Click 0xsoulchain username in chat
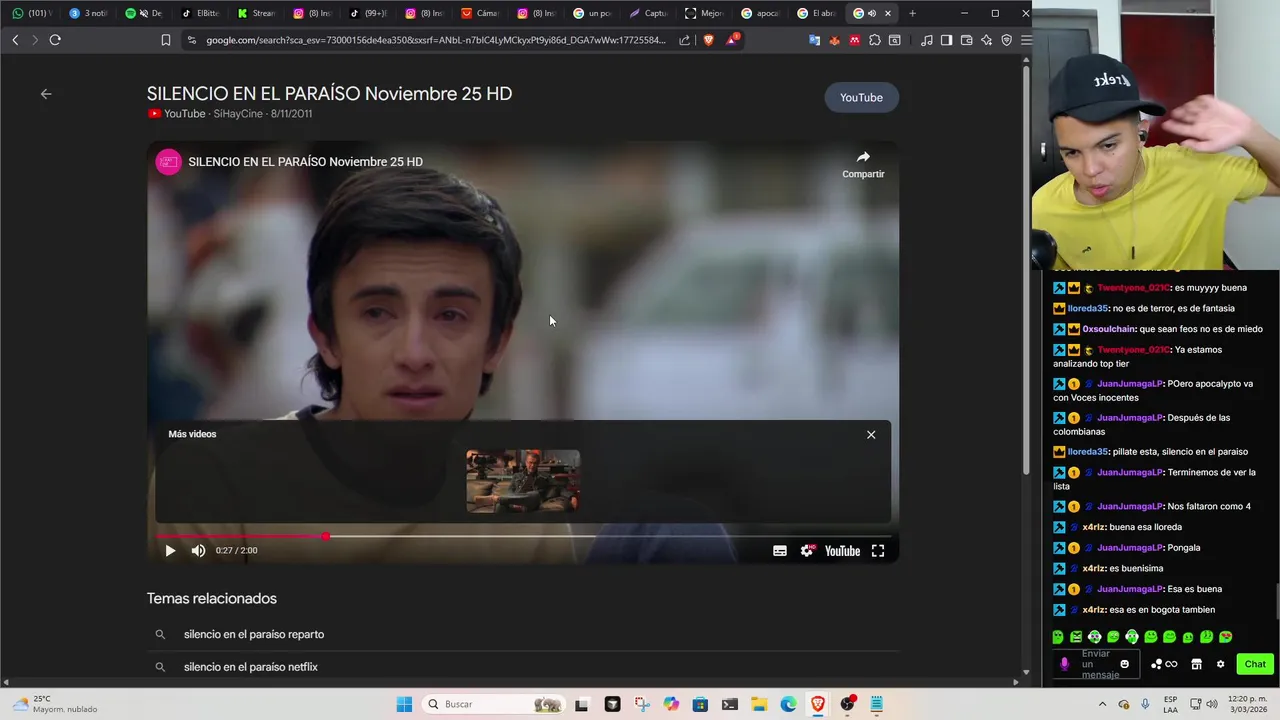Viewport: 1280px width, 720px height. point(1109,329)
